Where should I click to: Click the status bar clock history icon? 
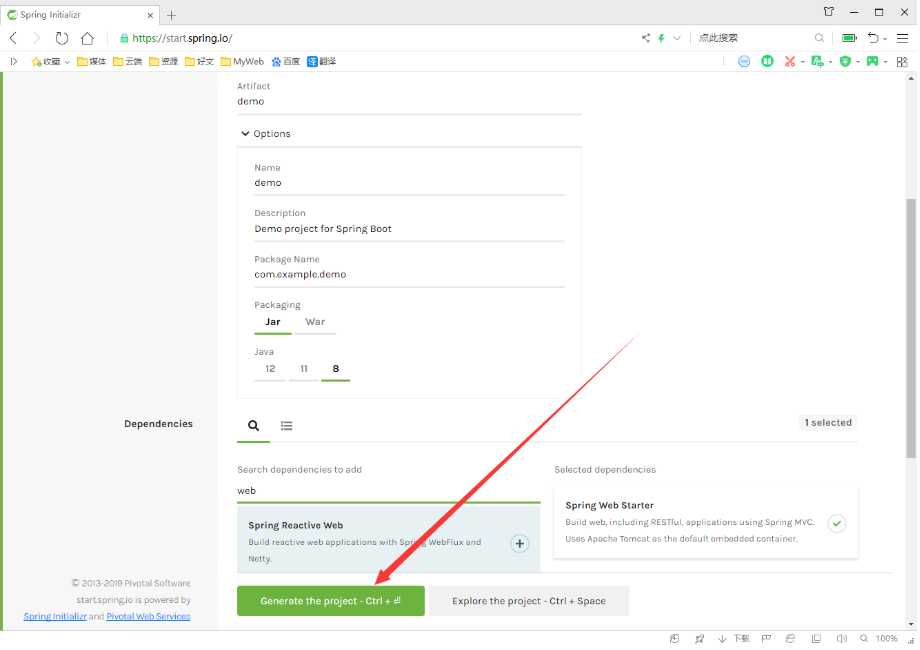tap(675, 639)
